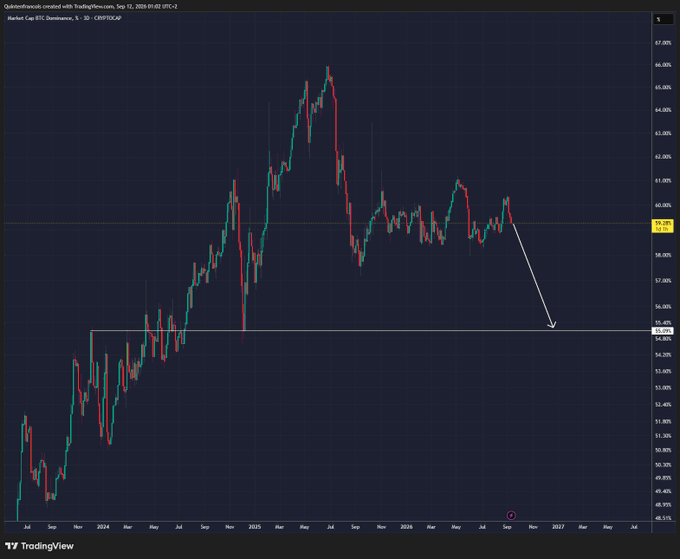
Task: Click the 63.00% price axis label
Action: [663, 134]
